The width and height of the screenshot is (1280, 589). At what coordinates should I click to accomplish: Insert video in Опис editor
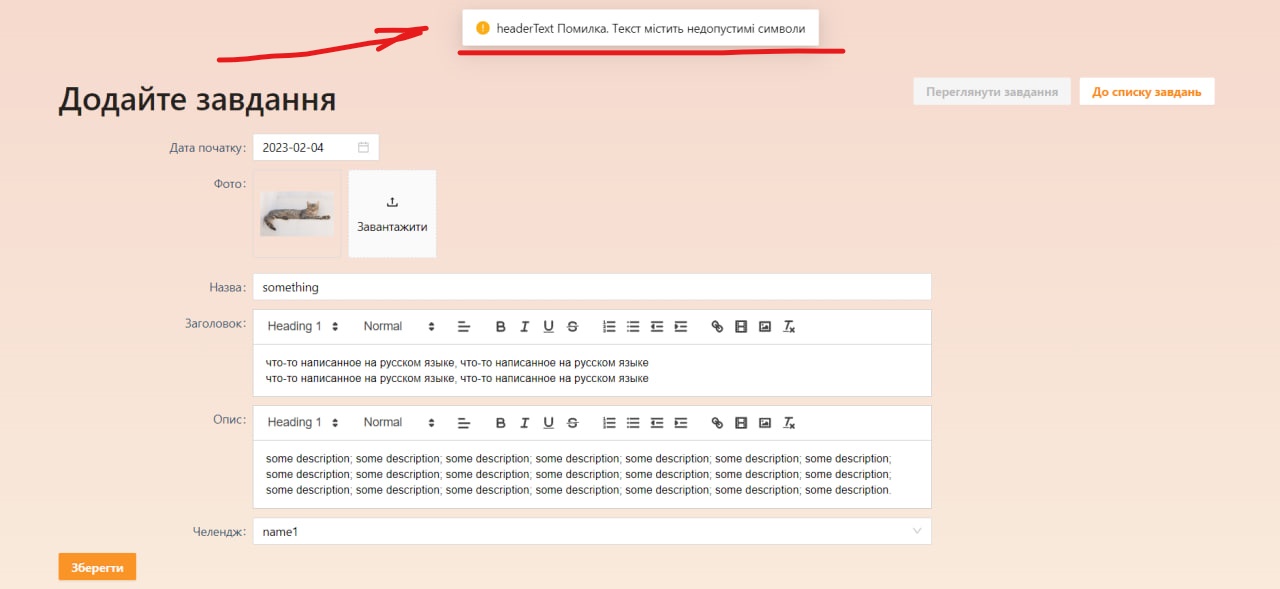tap(741, 422)
